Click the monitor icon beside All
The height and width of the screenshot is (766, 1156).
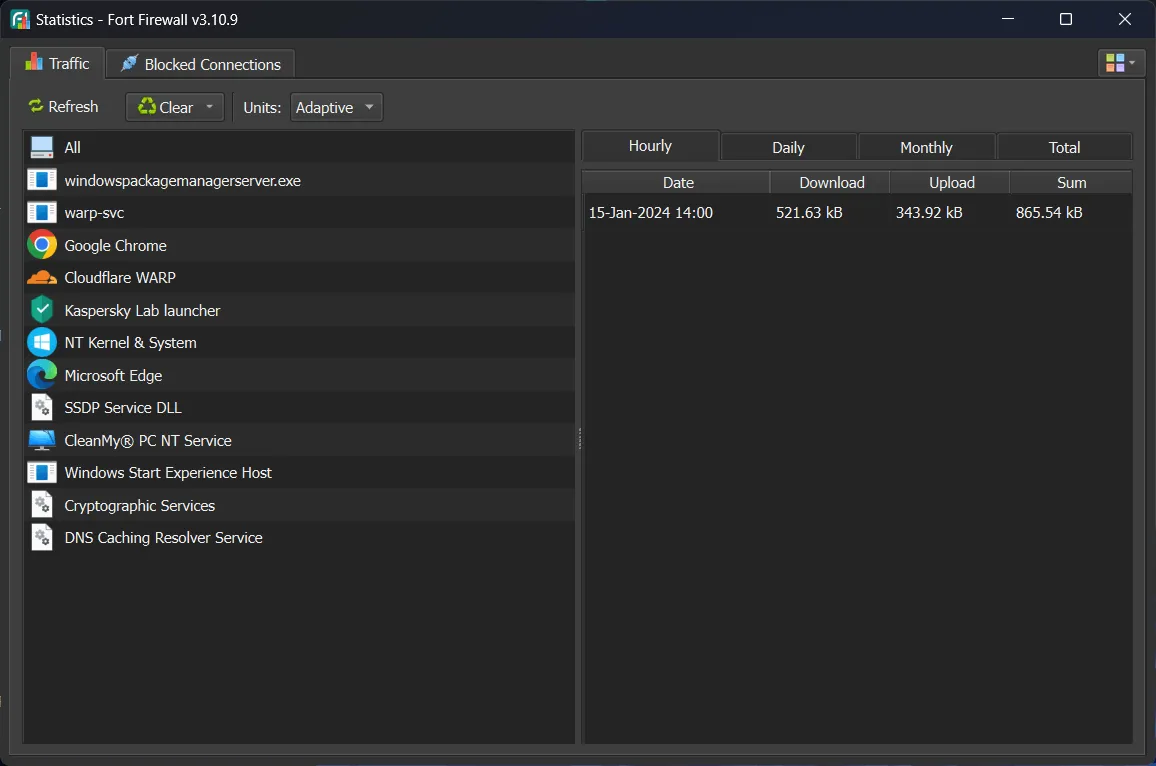[x=42, y=147]
